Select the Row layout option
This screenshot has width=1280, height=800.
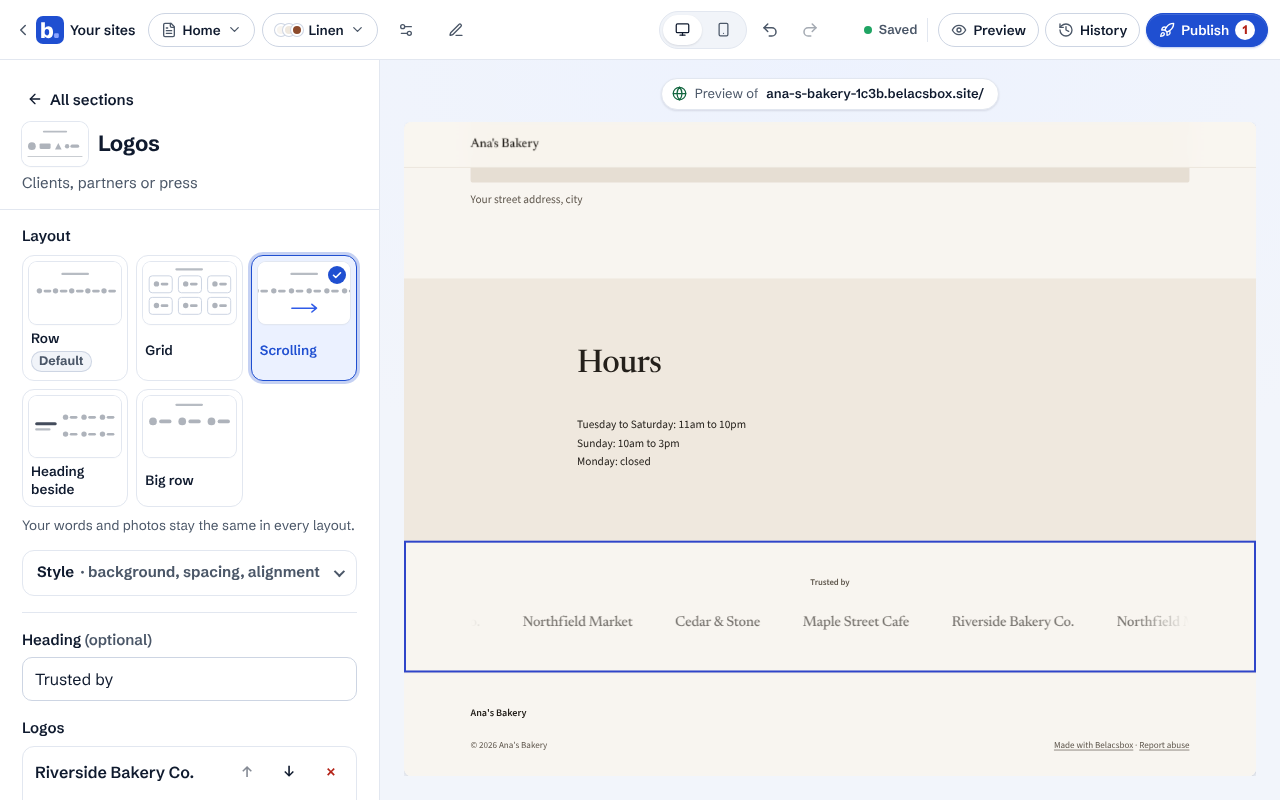[75, 317]
